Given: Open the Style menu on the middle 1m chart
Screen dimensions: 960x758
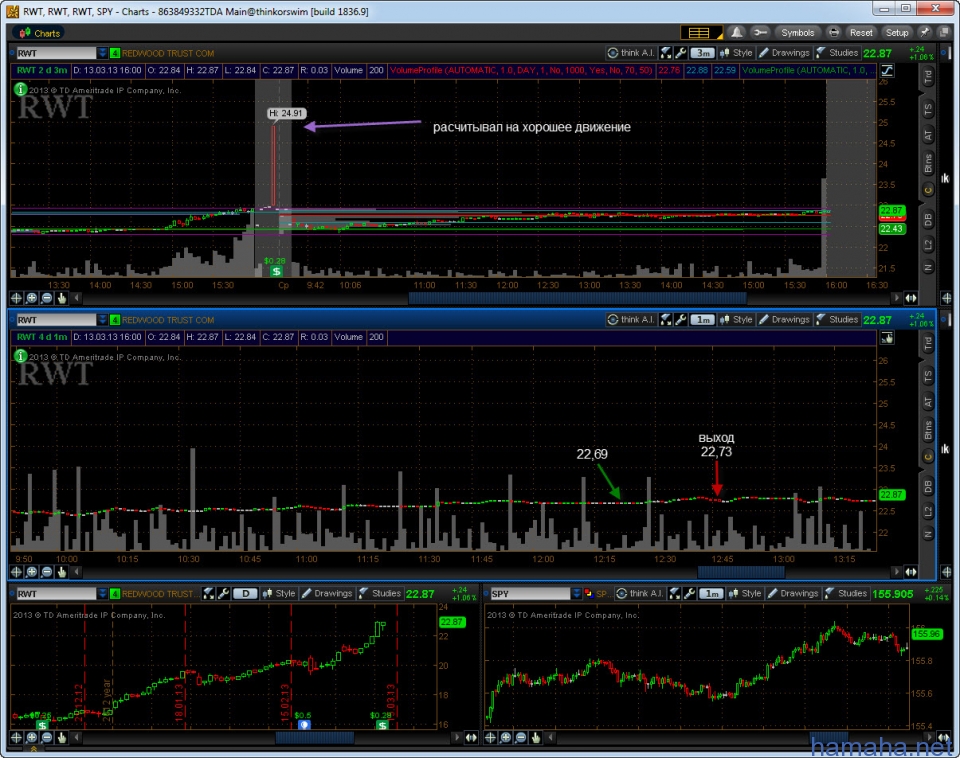Looking at the screenshot, I should (737, 320).
